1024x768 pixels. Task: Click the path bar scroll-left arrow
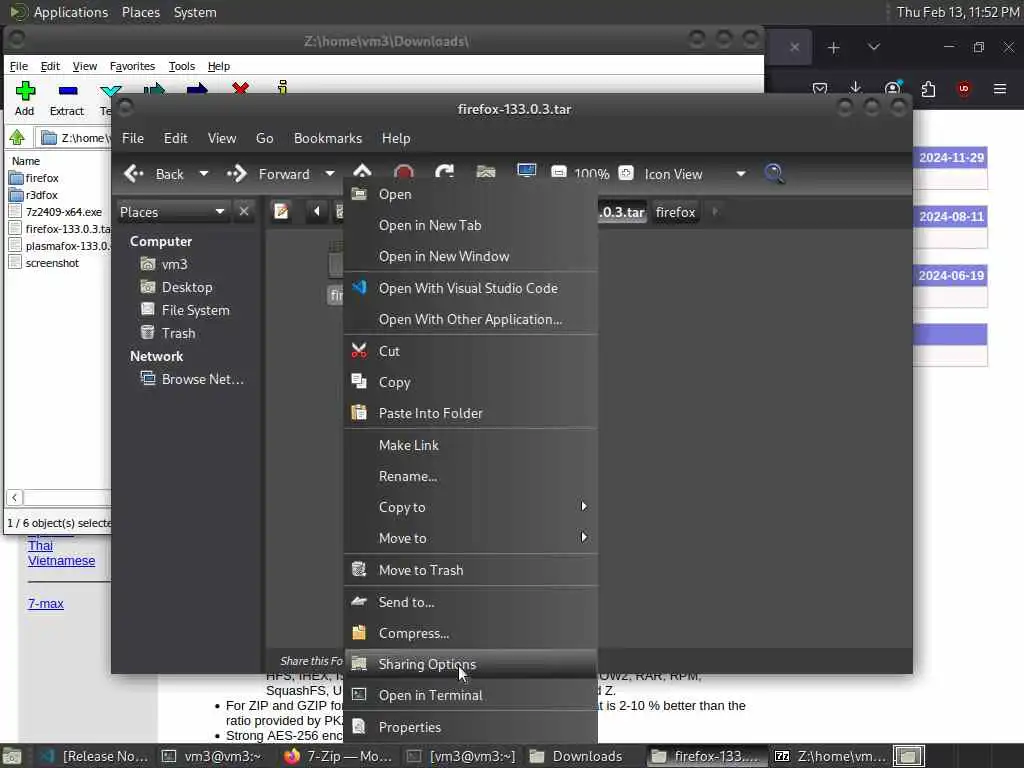[317, 211]
